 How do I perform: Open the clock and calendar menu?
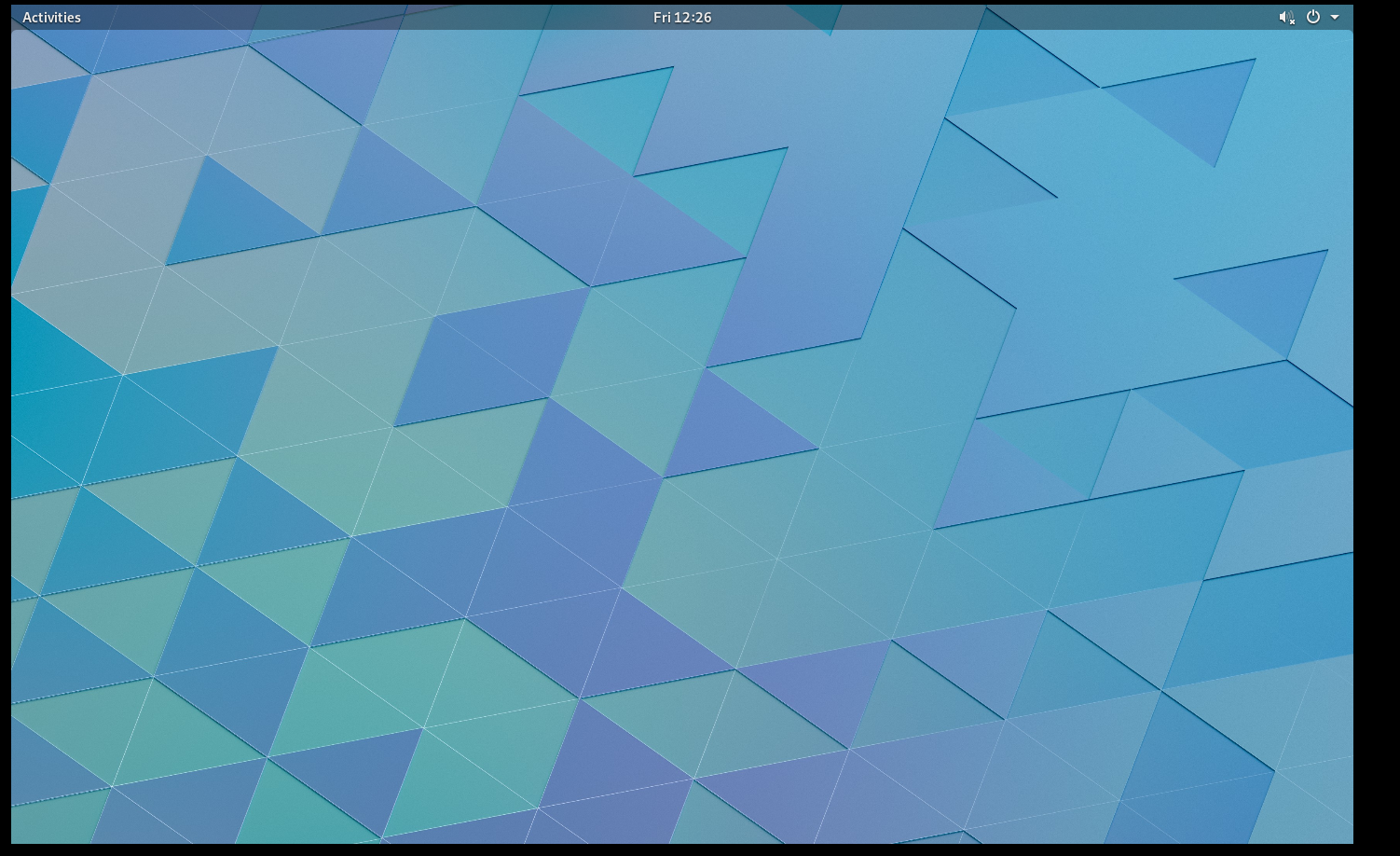[682, 18]
